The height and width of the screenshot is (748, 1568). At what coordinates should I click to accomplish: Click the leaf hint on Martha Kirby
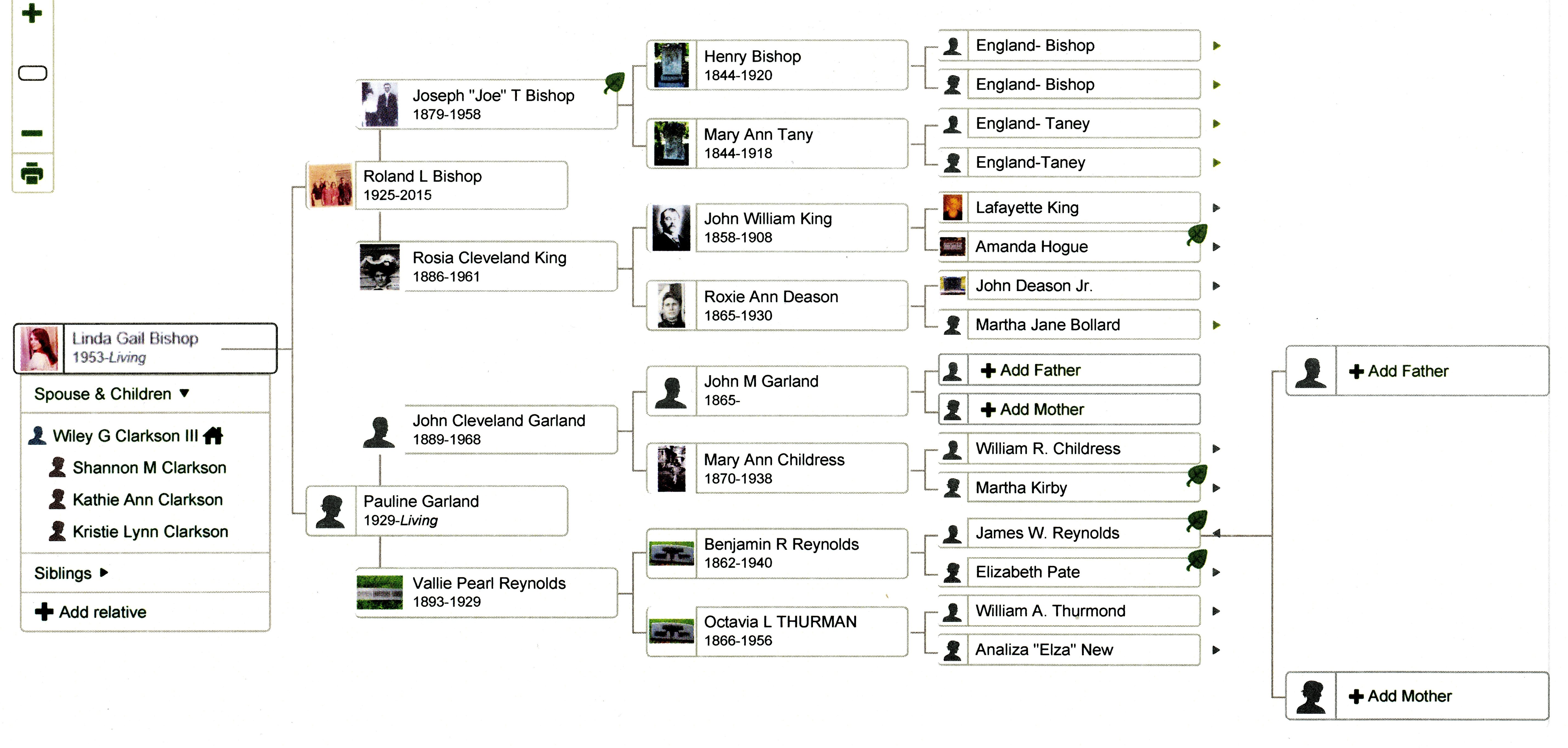click(1197, 476)
